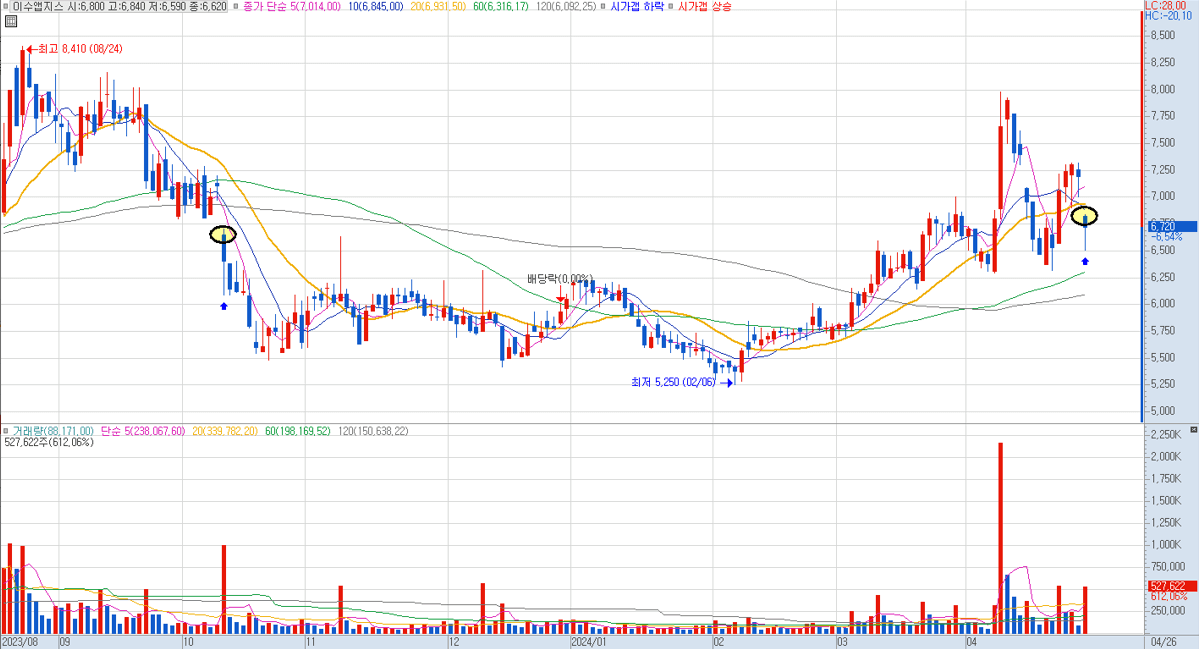Click the 7,500 price axis label
1199x649 pixels.
tap(1162, 142)
